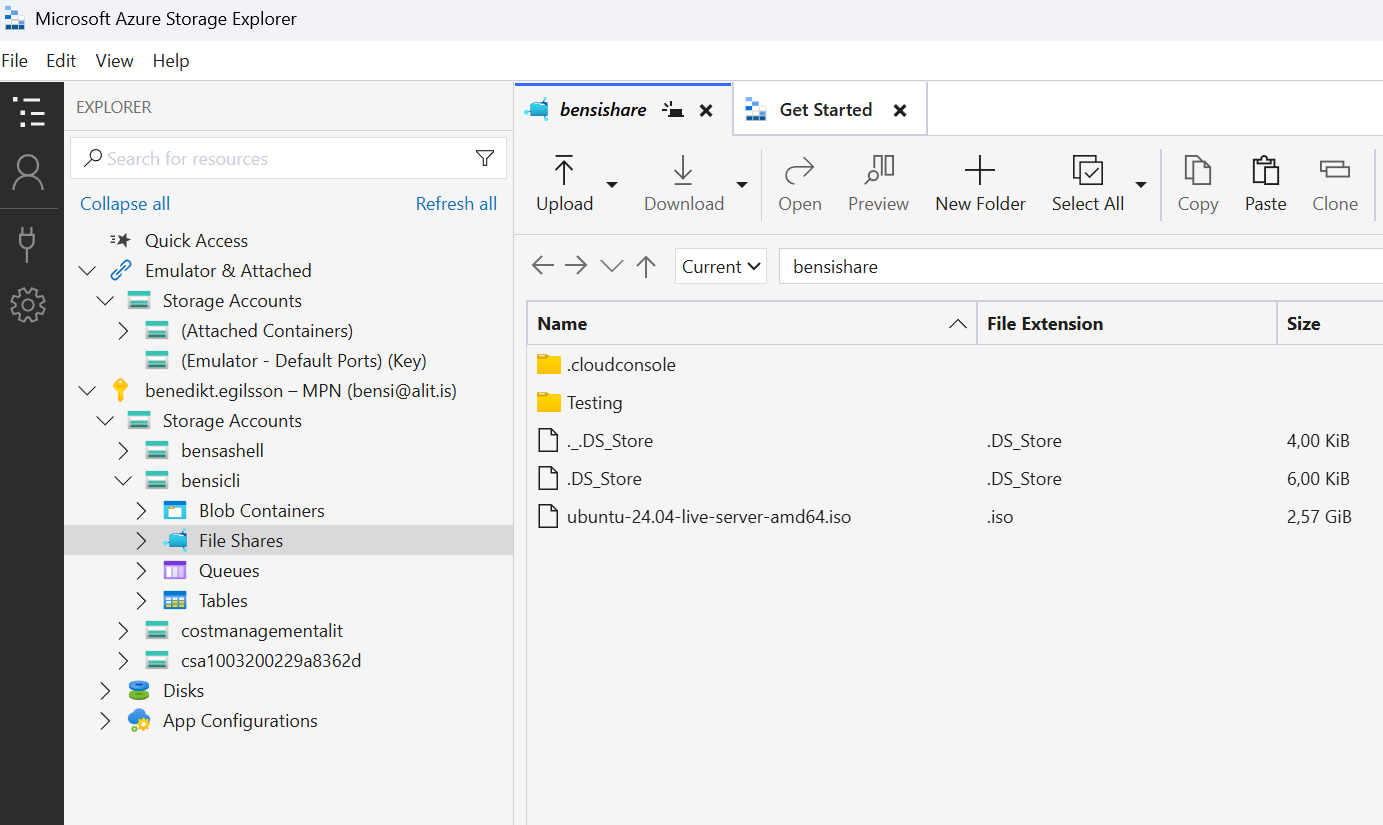This screenshot has width=1383, height=825.
Task: Go up one directory level arrow
Action: pos(646,266)
